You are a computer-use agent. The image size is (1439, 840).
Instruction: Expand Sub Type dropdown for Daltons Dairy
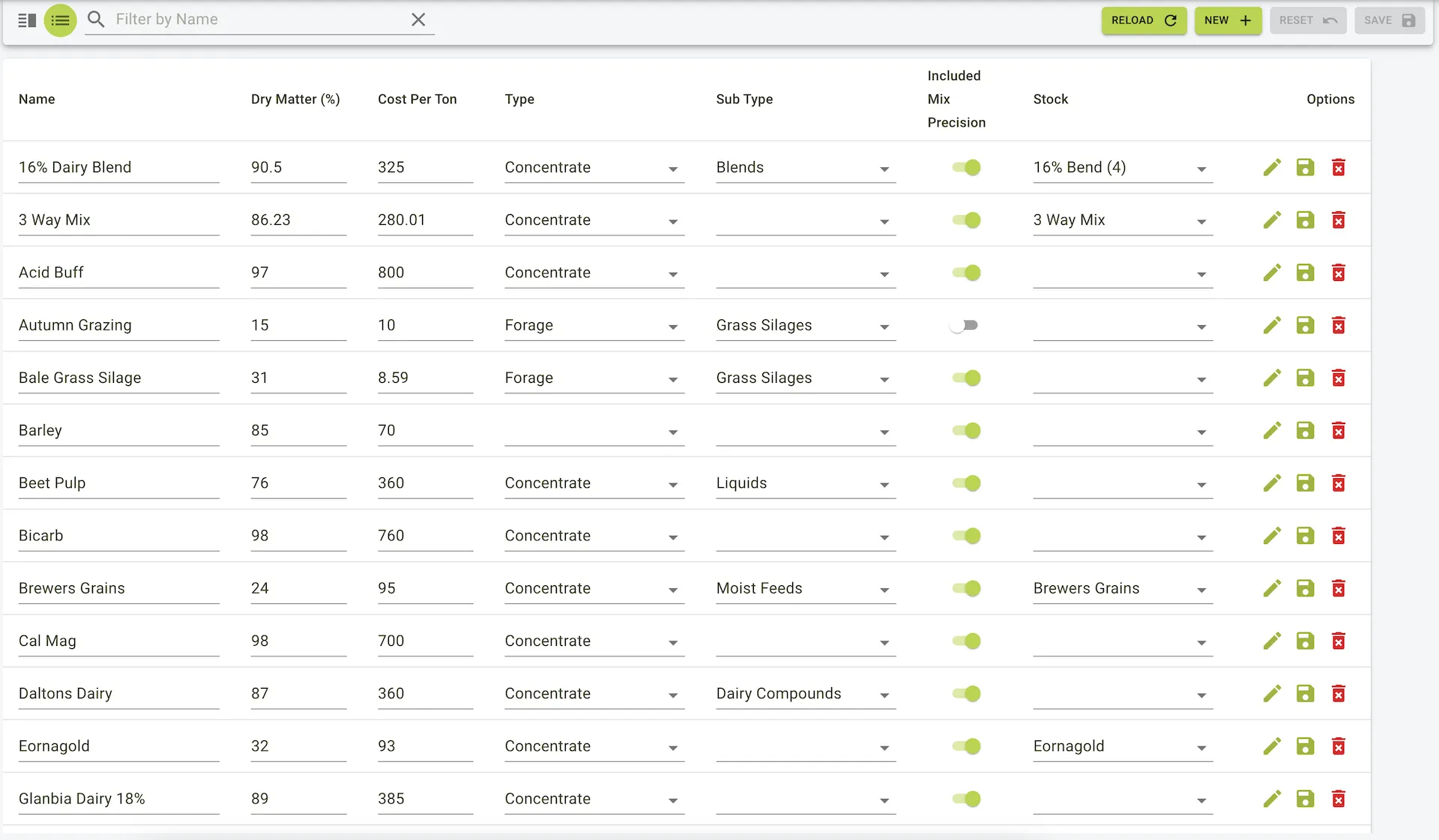805,694
